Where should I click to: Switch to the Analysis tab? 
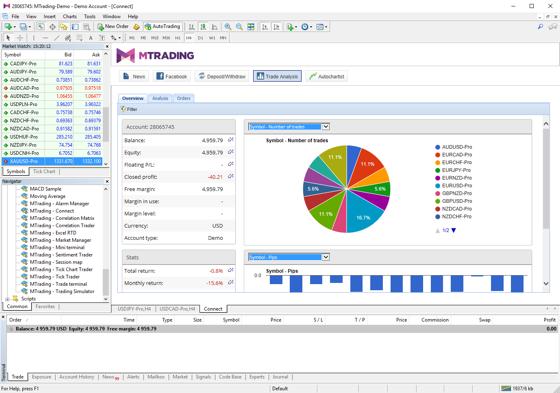pos(160,98)
